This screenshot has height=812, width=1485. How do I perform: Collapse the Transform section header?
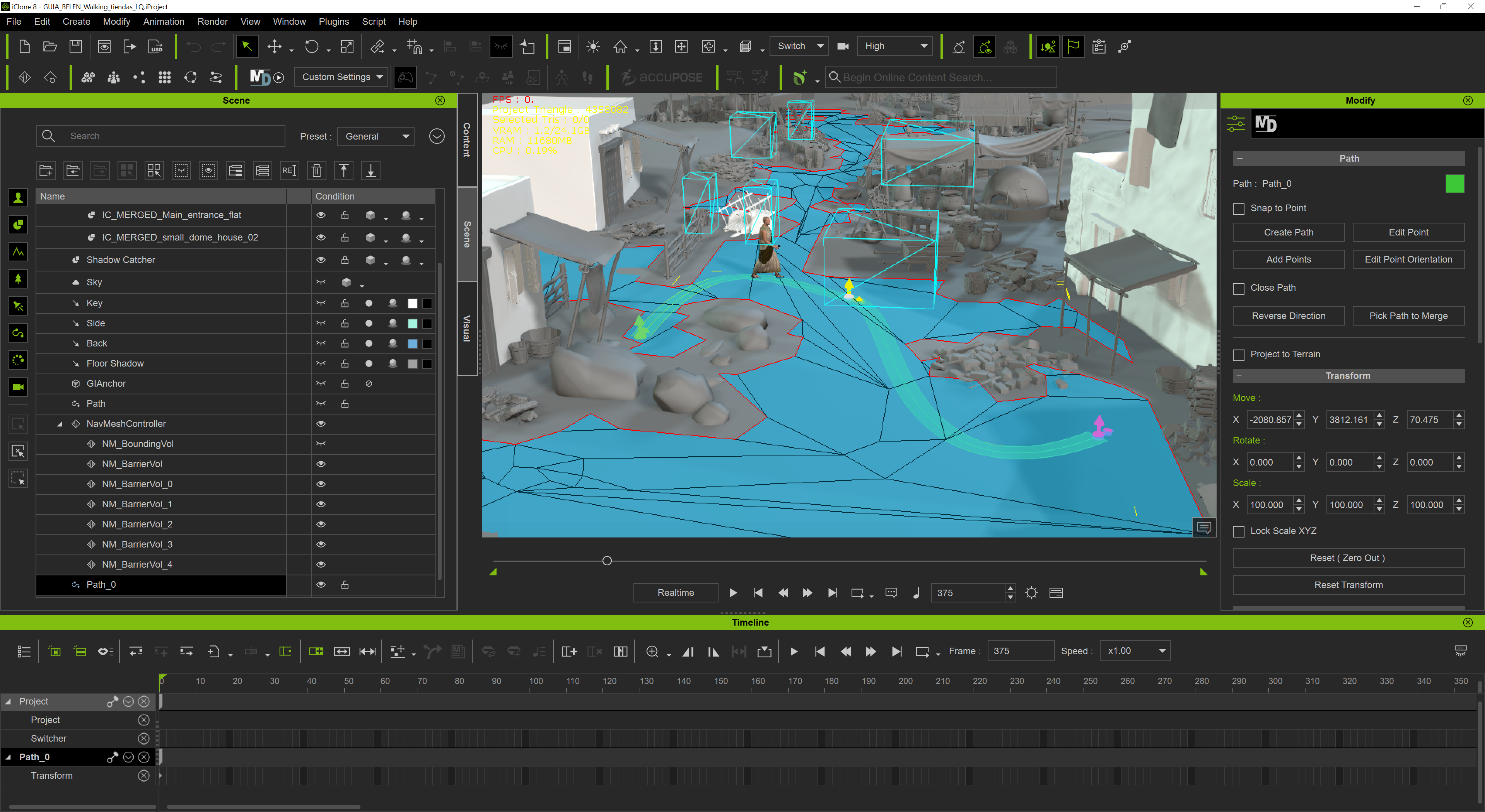pos(1240,376)
